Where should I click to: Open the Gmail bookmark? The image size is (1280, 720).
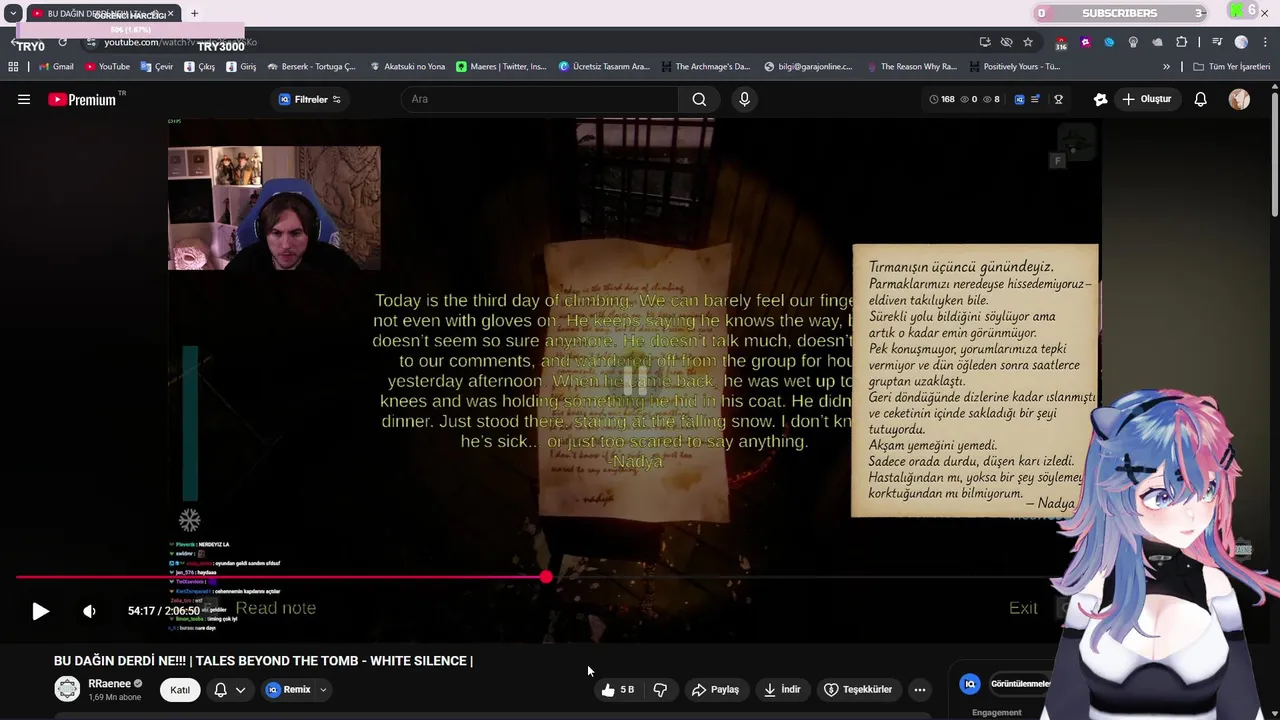pyautogui.click(x=56, y=67)
